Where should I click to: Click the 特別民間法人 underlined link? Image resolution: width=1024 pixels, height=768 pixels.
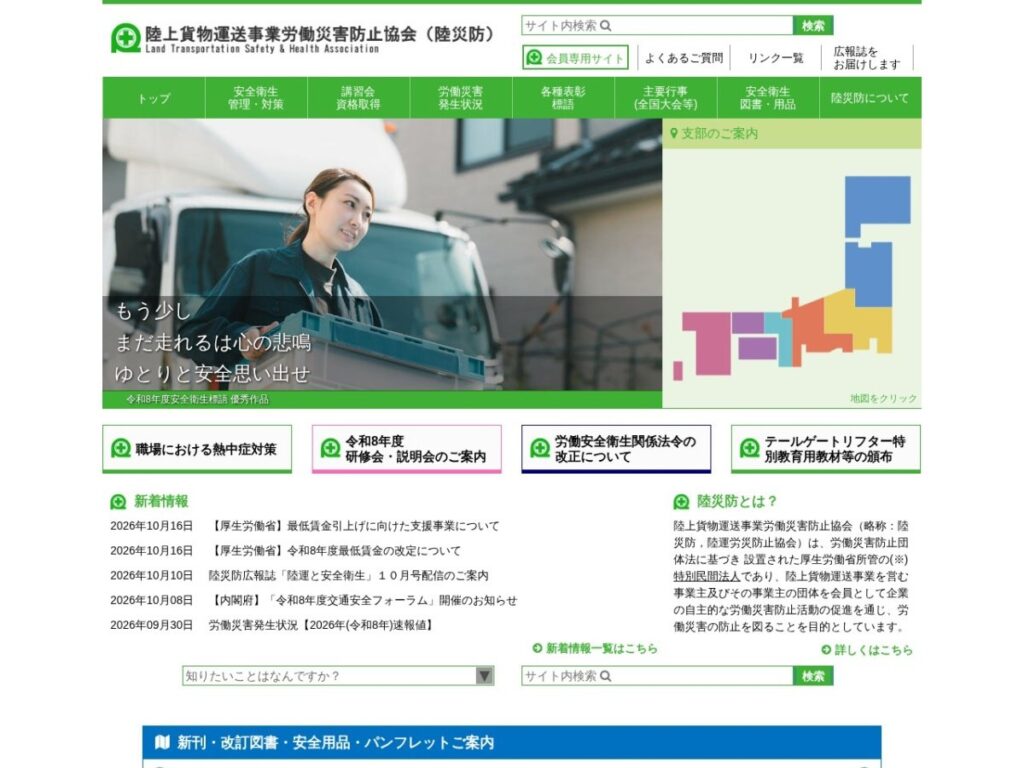(x=707, y=576)
